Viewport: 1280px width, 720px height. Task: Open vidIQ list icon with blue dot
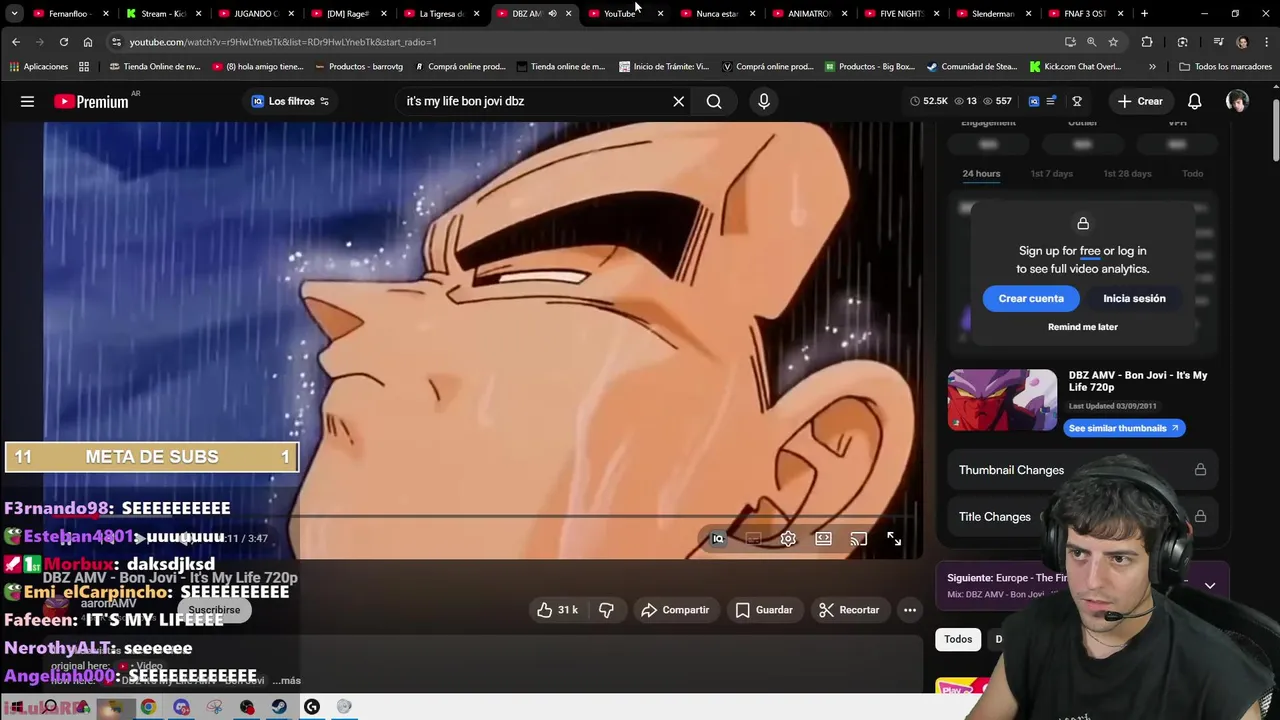tap(1051, 101)
